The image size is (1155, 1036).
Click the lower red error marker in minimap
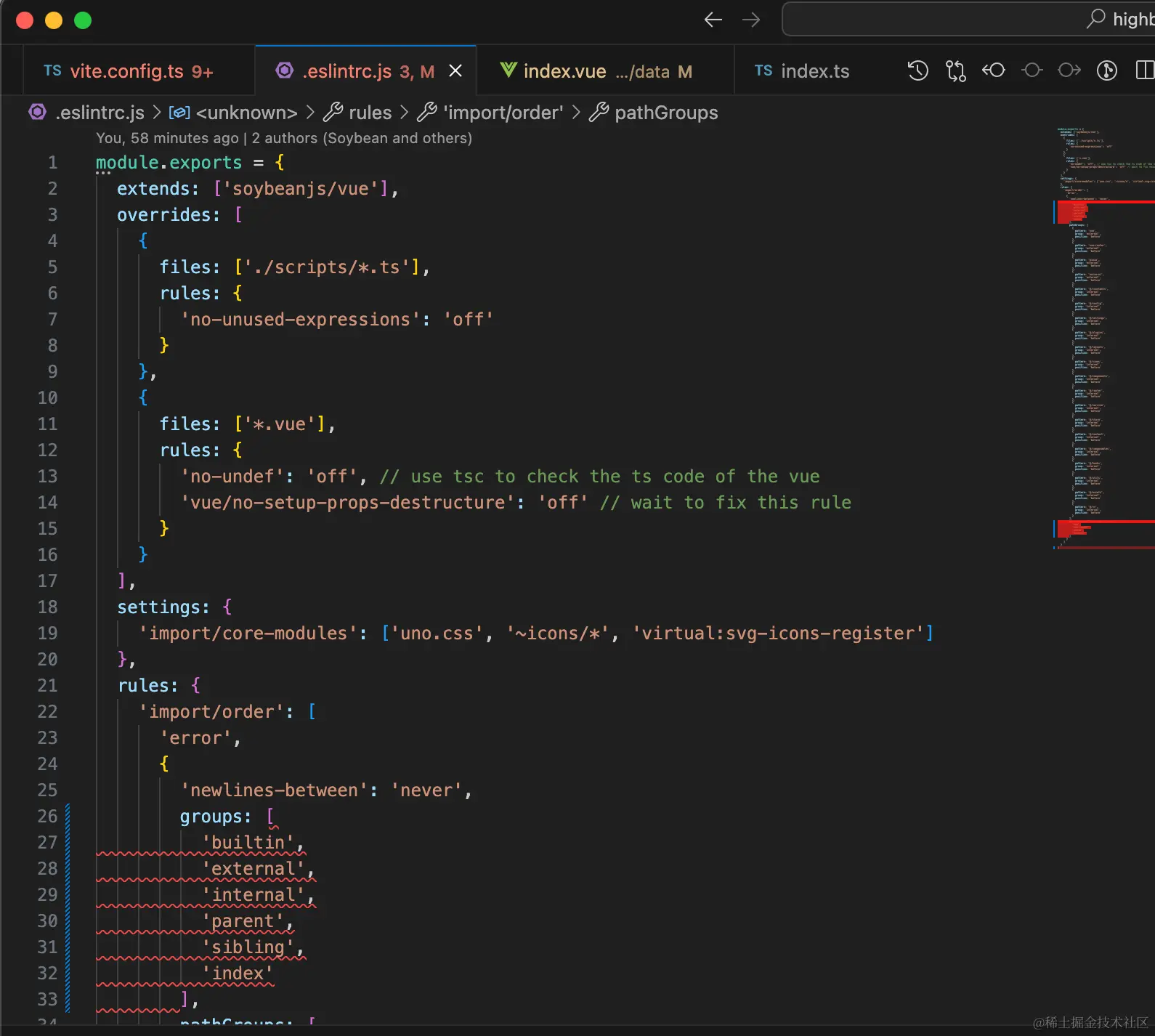(x=1106, y=529)
